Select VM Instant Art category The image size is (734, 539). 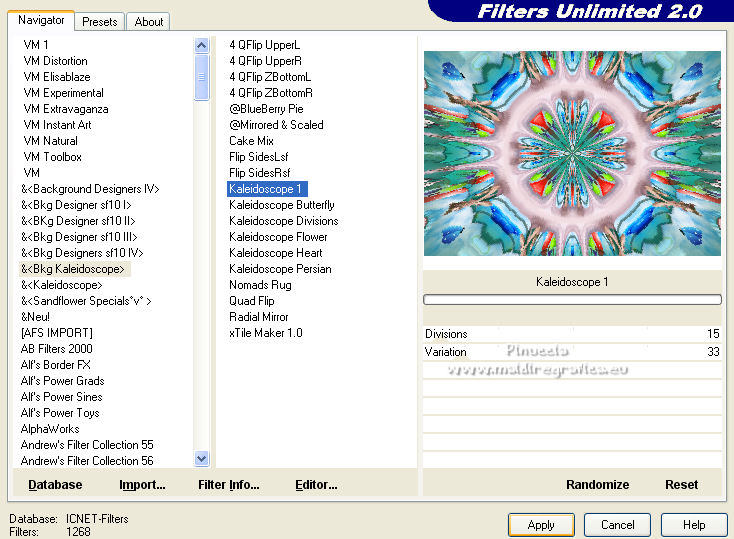(57, 125)
